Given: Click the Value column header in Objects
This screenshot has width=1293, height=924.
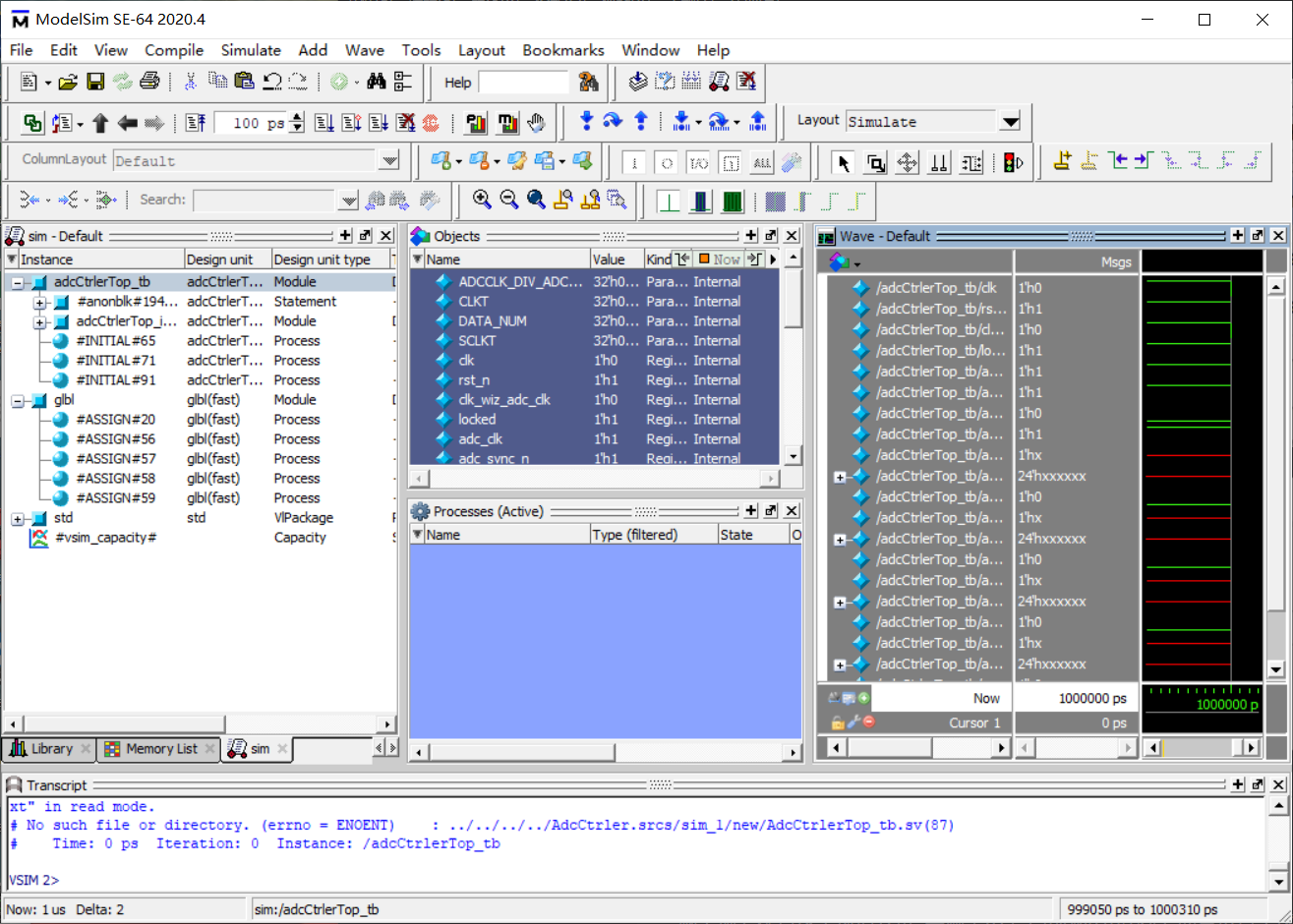Looking at the screenshot, I should (x=617, y=260).
